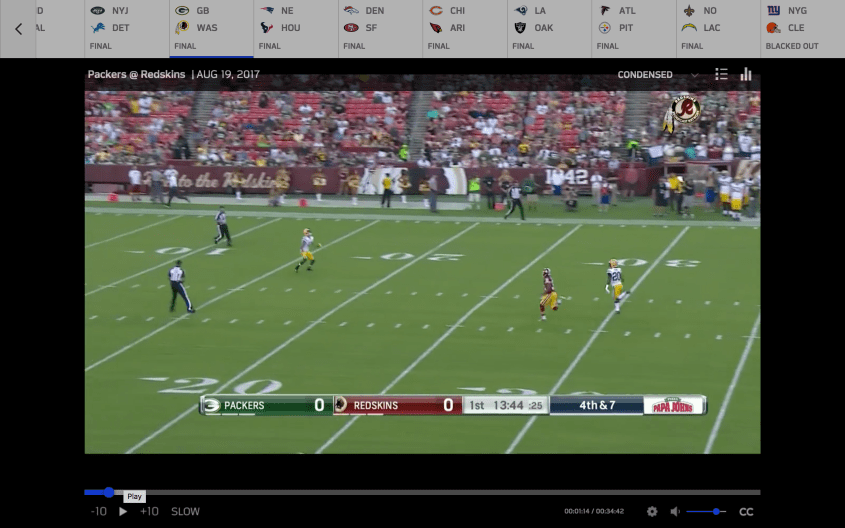845x528 pixels.
Task: Toggle SLOW motion playback
Action: click(x=185, y=511)
